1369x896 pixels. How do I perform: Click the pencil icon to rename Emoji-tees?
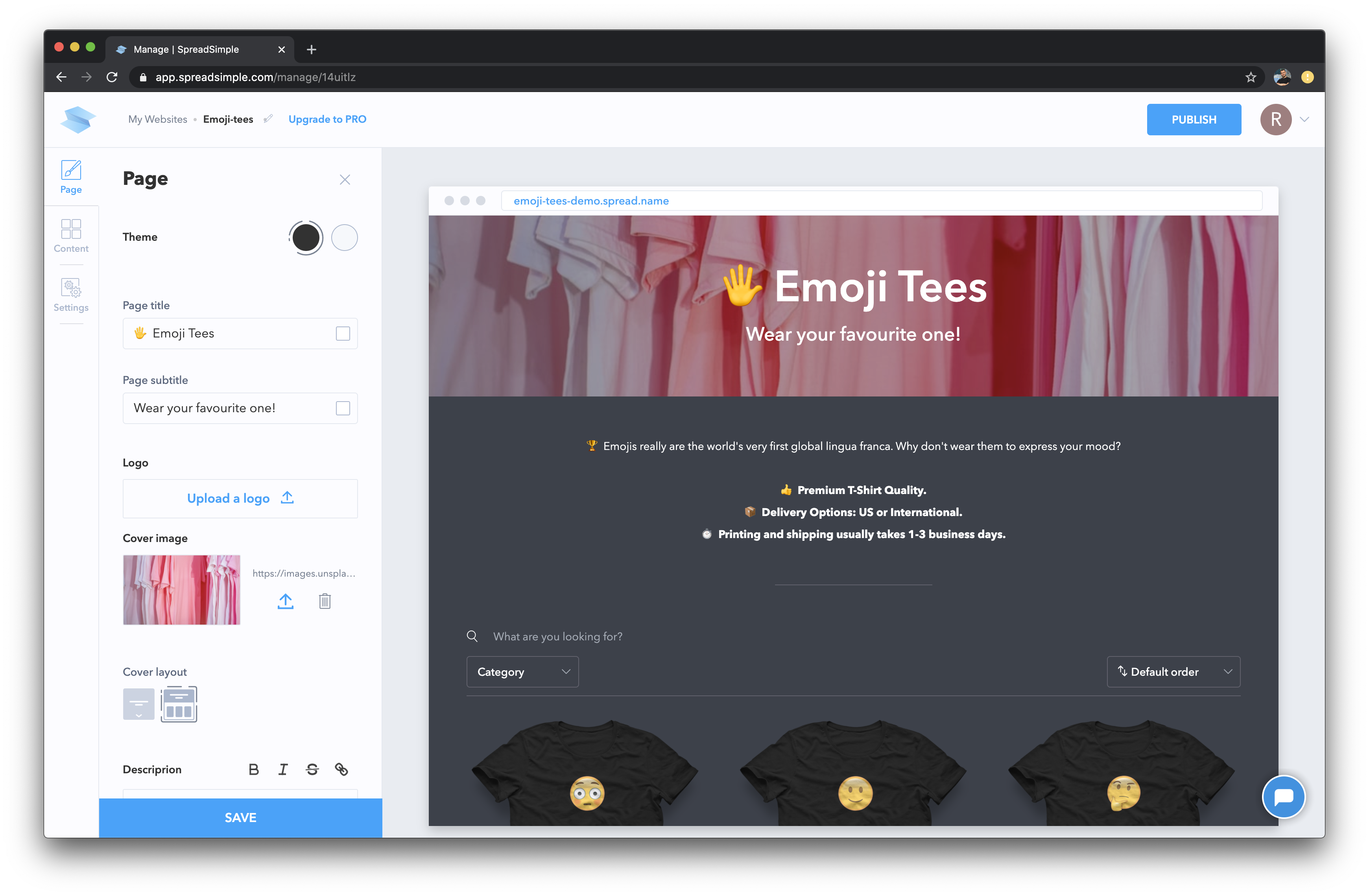click(268, 119)
